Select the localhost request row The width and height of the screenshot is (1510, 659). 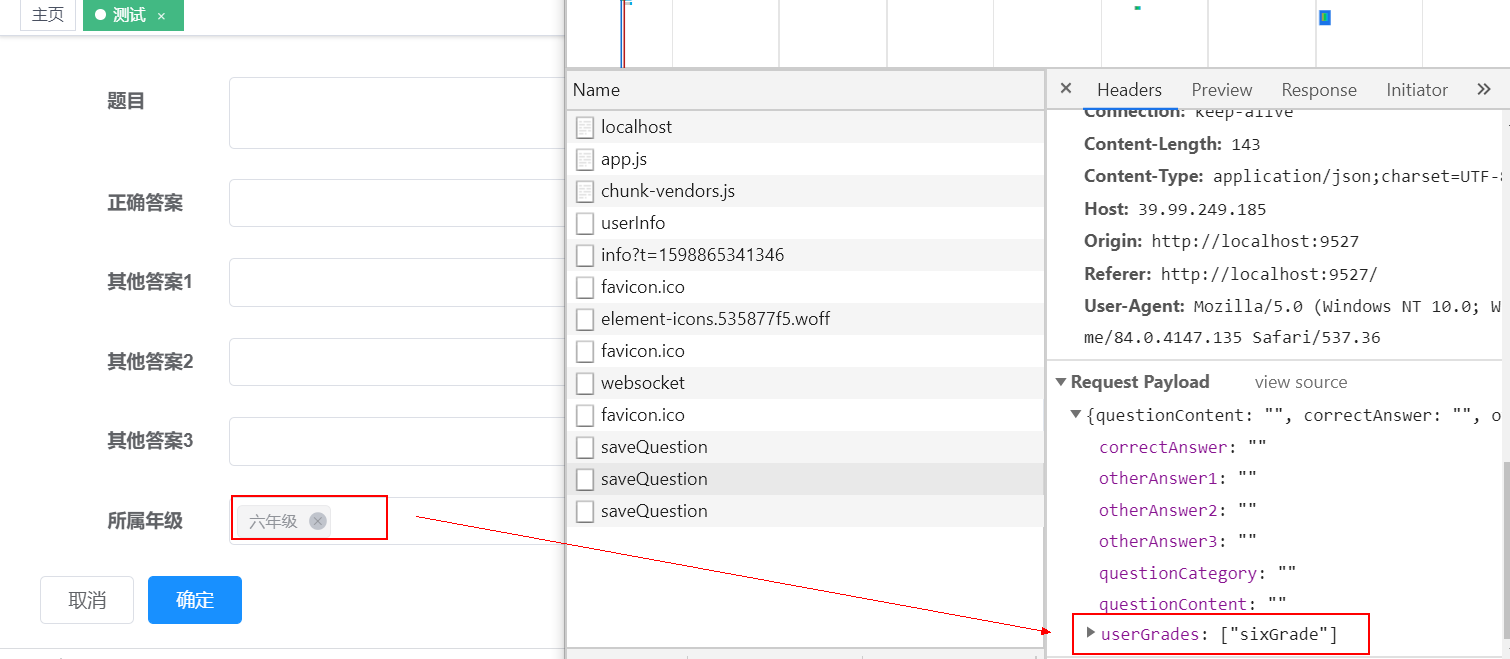806,127
